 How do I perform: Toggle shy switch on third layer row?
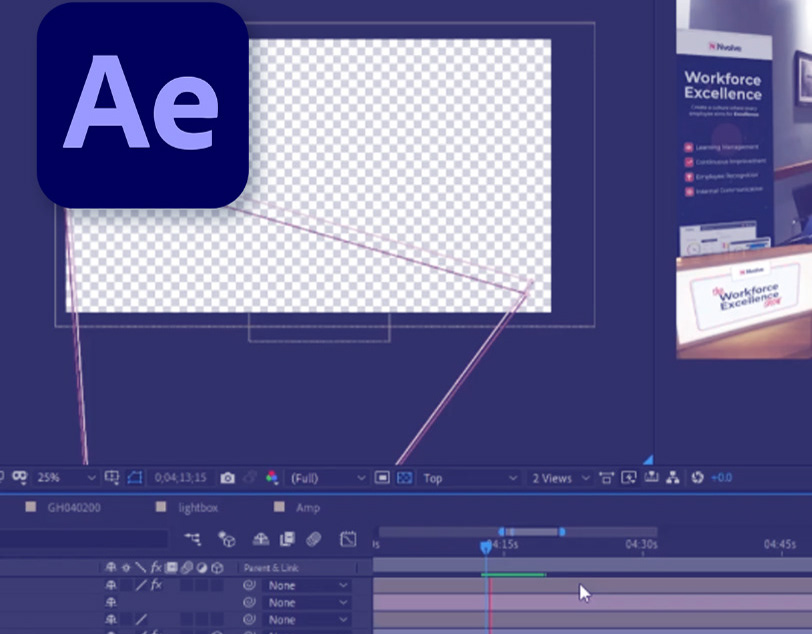pyautogui.click(x=110, y=619)
